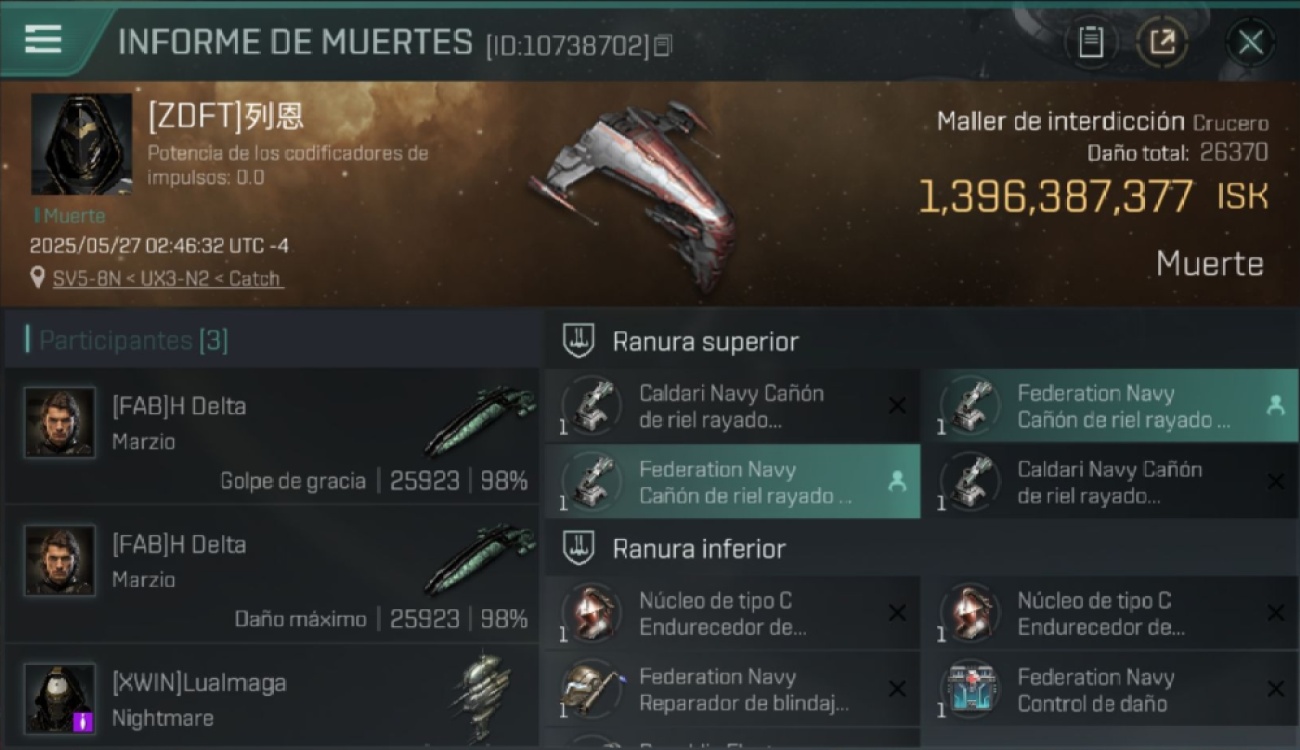Copy the kill report ID
The width and height of the screenshot is (1300, 750).
point(662,46)
